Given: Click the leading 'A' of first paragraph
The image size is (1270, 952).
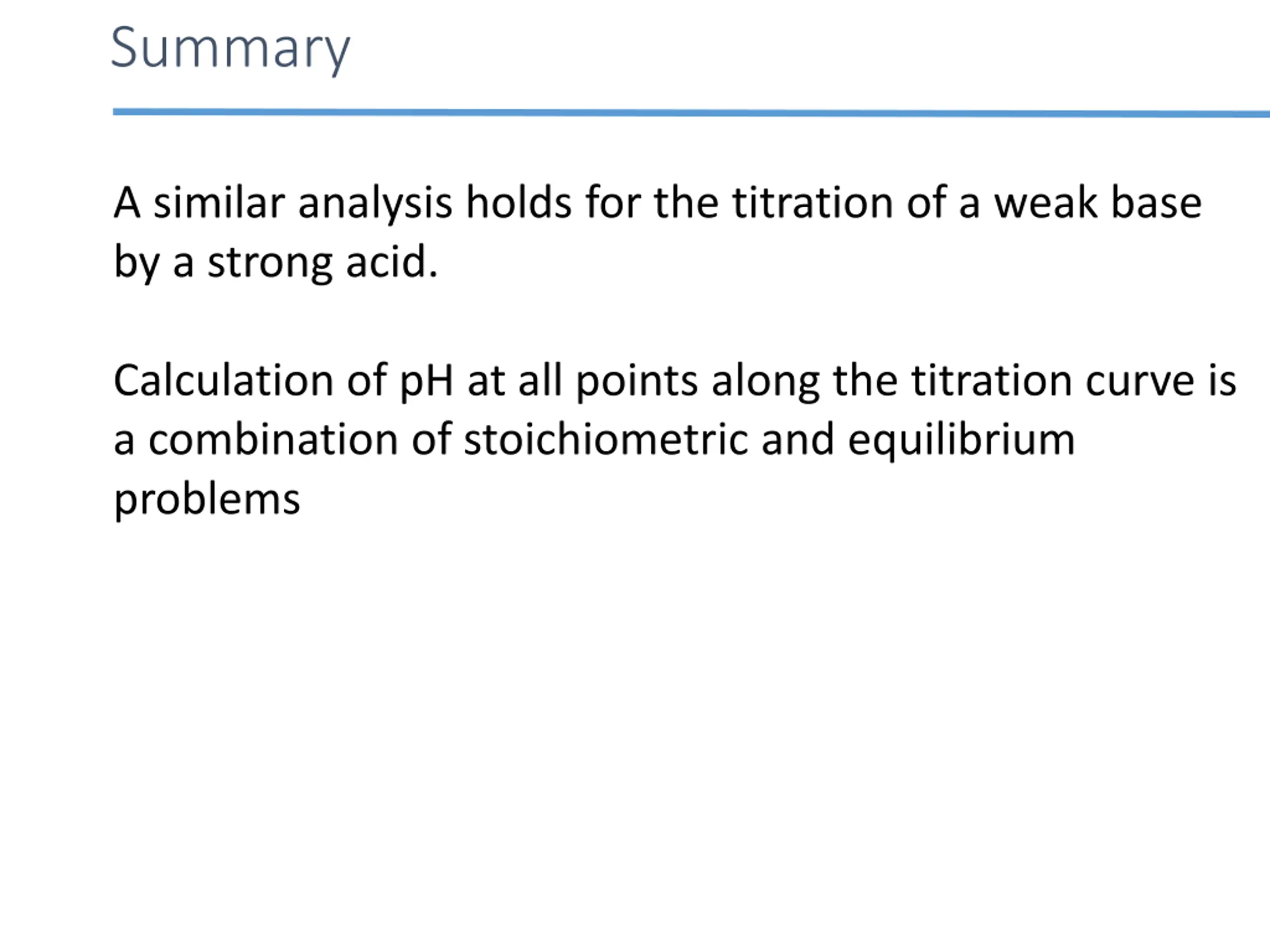Looking at the screenshot, I should pos(127,203).
